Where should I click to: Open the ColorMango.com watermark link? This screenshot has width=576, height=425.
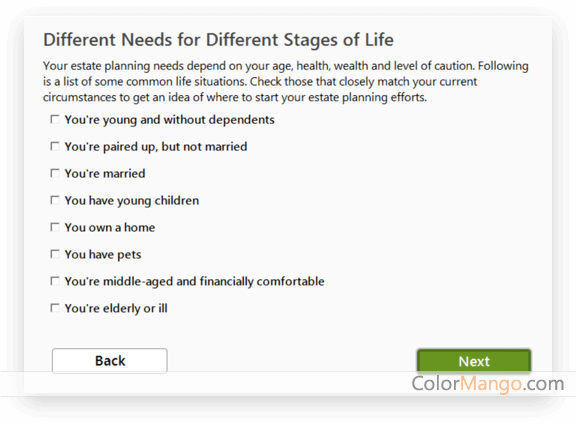point(487,384)
